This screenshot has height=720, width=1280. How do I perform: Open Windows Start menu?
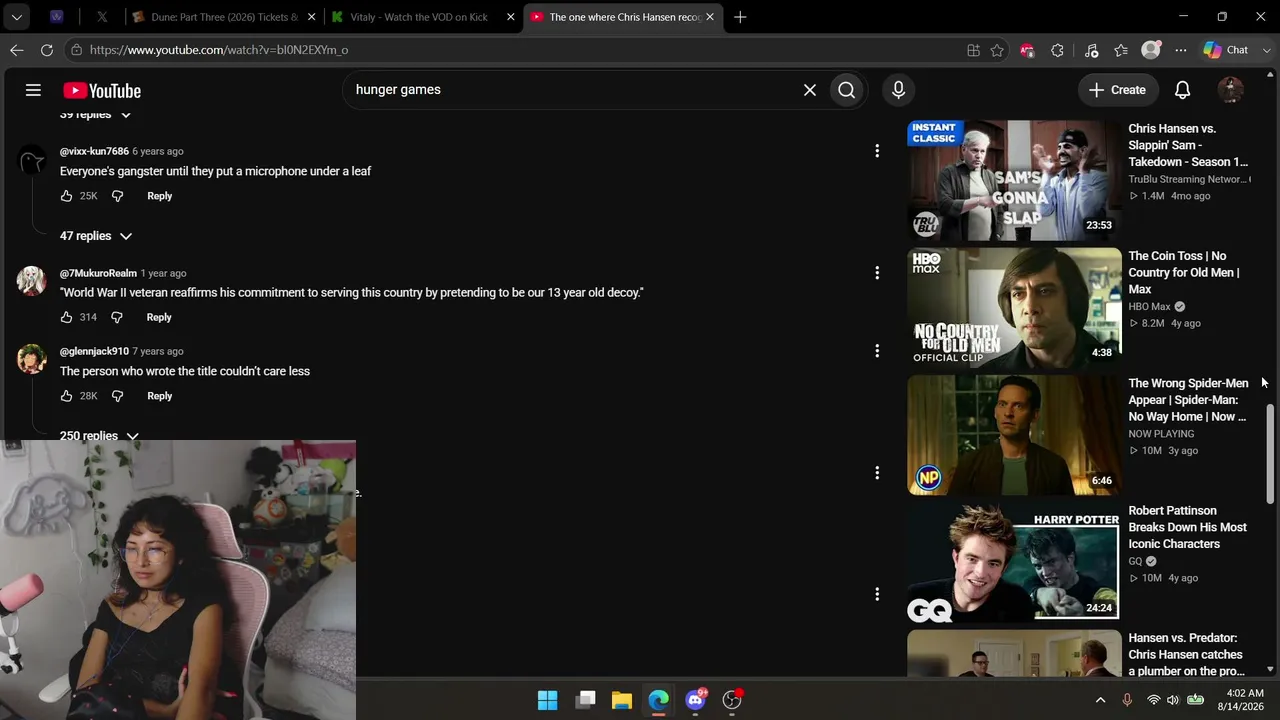(x=548, y=700)
